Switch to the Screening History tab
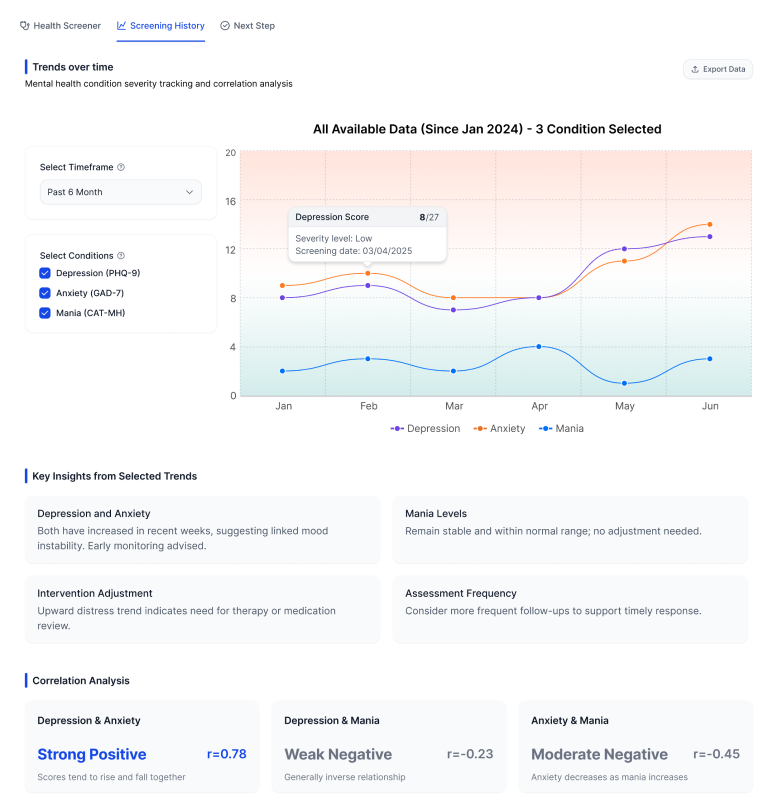Image resolution: width=778 pixels, height=812 pixels. [x=161, y=25]
